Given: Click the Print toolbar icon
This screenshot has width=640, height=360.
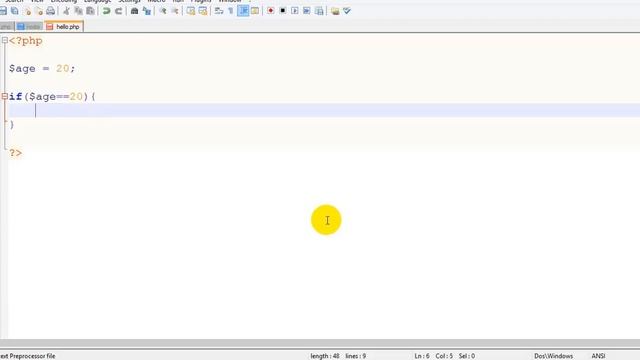Looking at the screenshot, I should pos(50,11).
